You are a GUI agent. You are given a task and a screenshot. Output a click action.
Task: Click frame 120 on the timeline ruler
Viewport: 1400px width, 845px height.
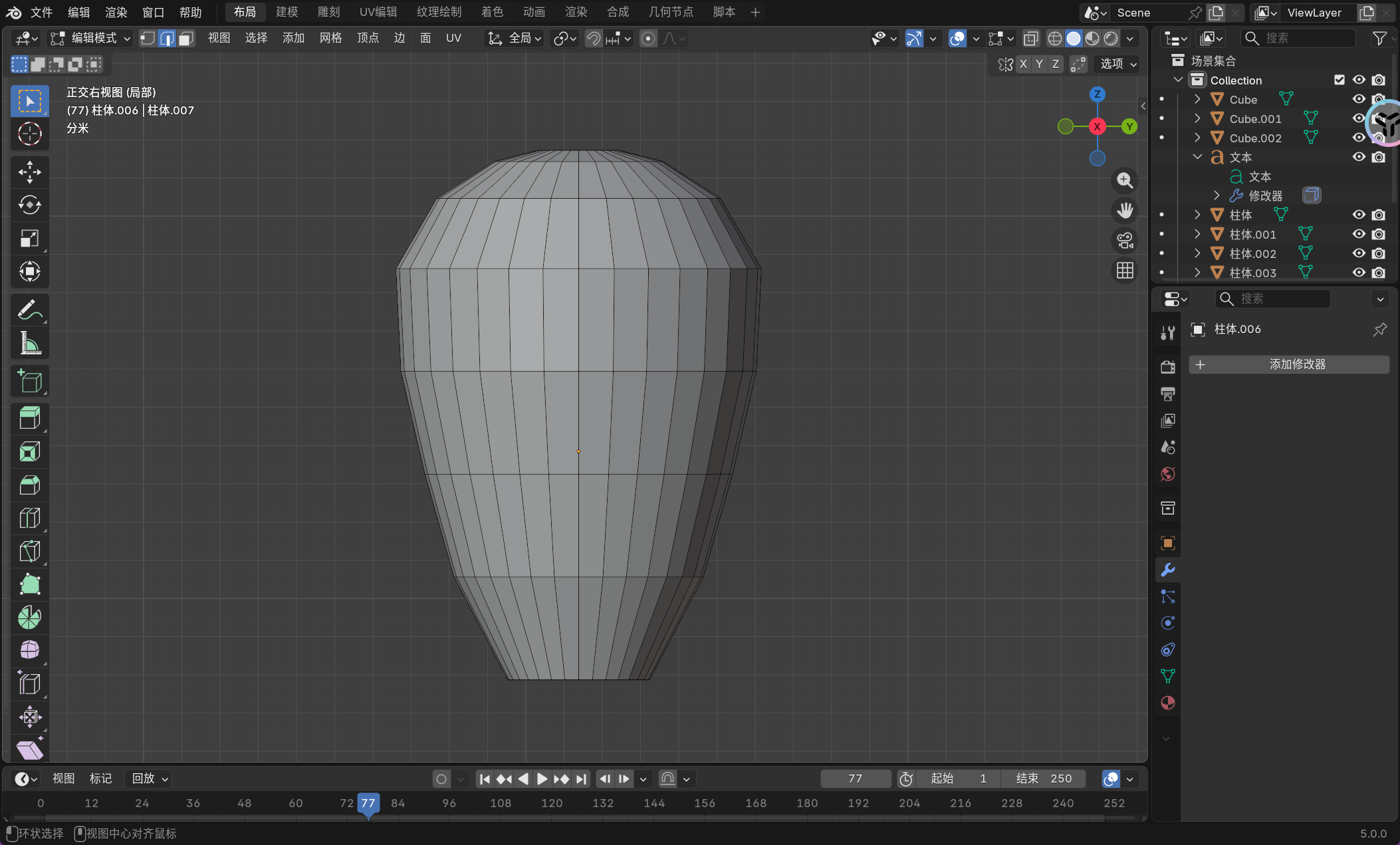[x=552, y=803]
